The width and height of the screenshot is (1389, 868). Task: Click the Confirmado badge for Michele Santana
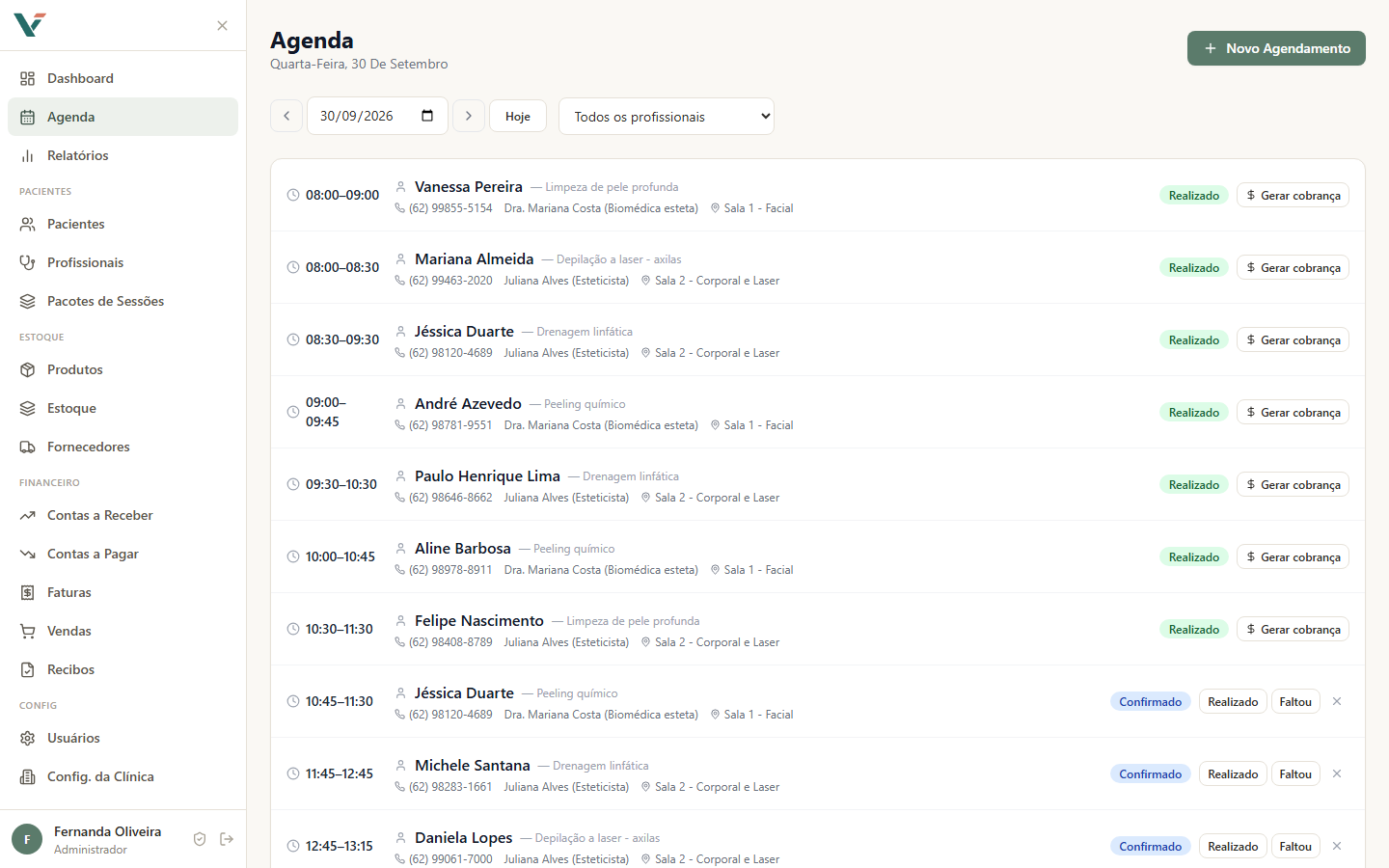pyautogui.click(x=1151, y=773)
